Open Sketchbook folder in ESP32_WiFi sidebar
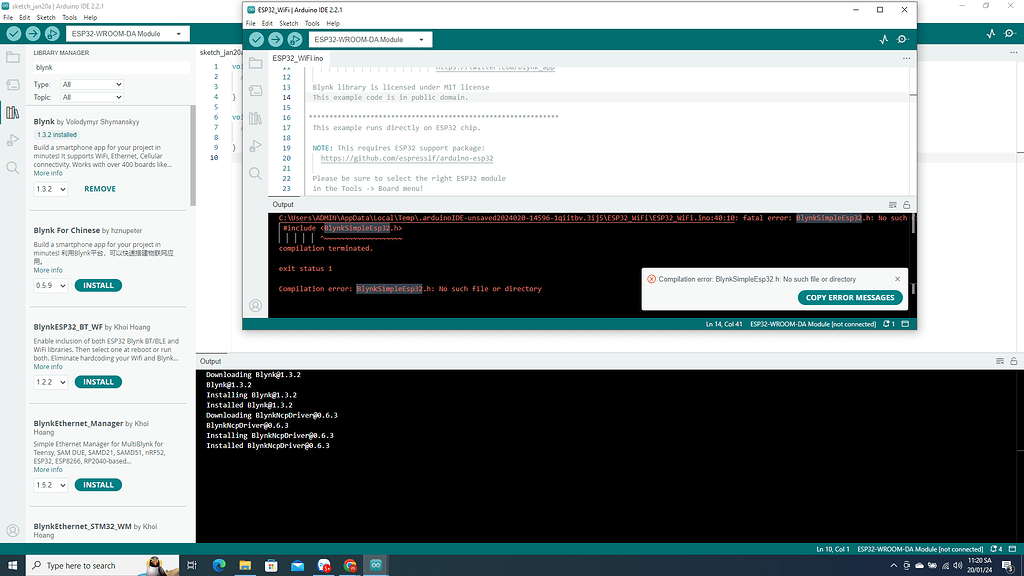Screen dimensions: 1024x576 point(255,63)
